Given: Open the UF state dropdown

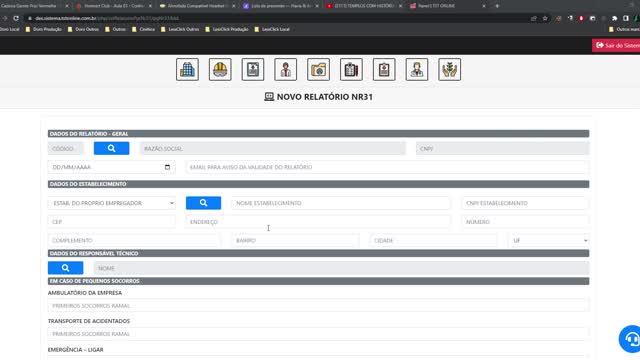Looking at the screenshot, I should 549,240.
